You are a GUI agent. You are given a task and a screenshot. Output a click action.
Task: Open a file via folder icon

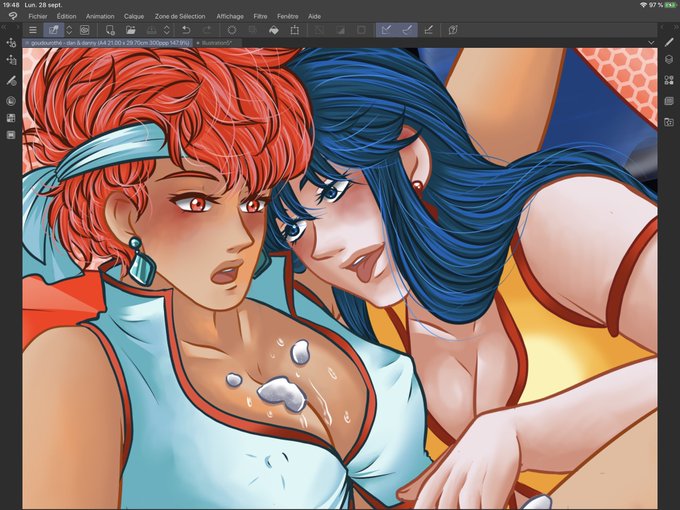click(131, 30)
